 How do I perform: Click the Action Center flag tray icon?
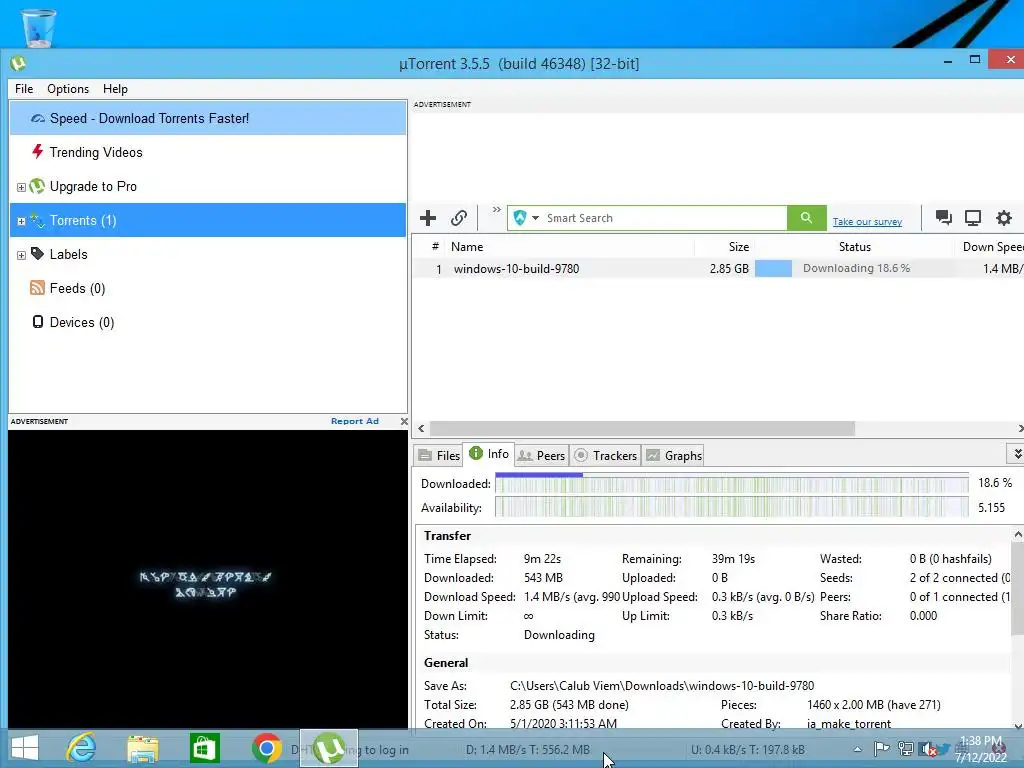coord(881,748)
